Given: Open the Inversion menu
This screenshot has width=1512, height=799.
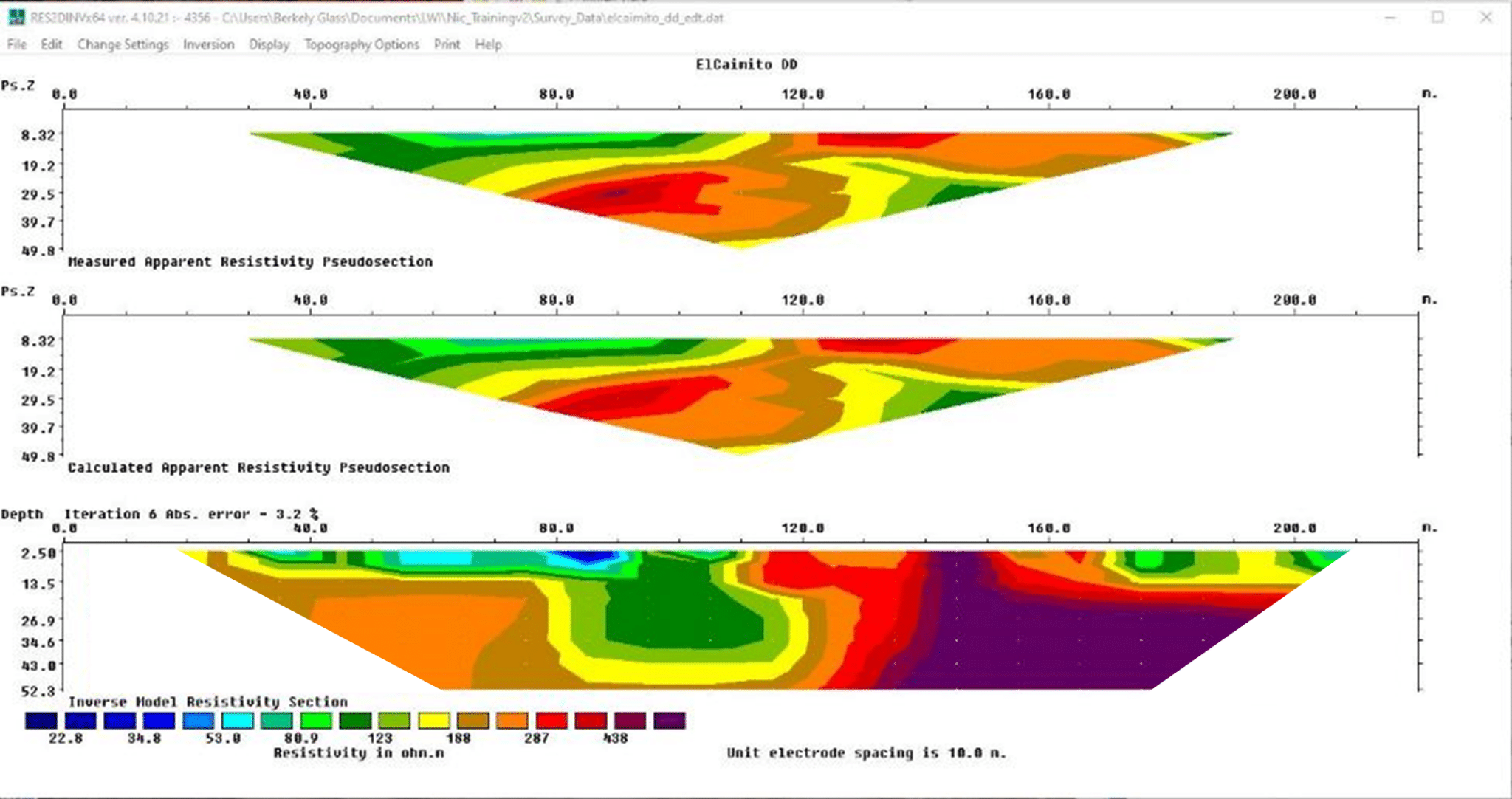Looking at the screenshot, I should pos(209,44).
